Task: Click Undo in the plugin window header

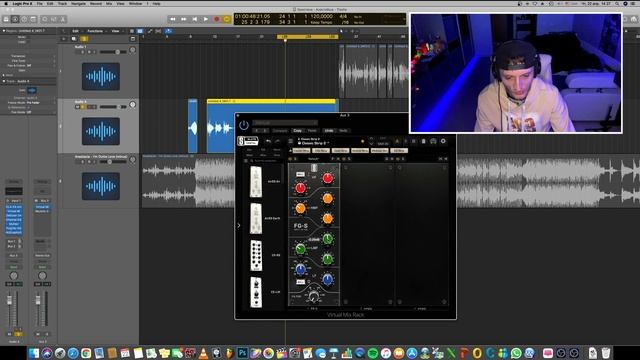Action: (x=329, y=131)
